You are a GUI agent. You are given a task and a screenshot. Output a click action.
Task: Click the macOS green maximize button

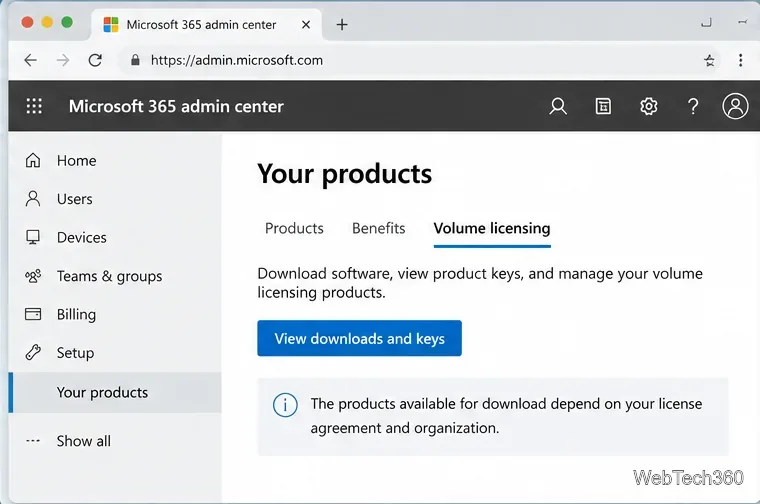67,22
